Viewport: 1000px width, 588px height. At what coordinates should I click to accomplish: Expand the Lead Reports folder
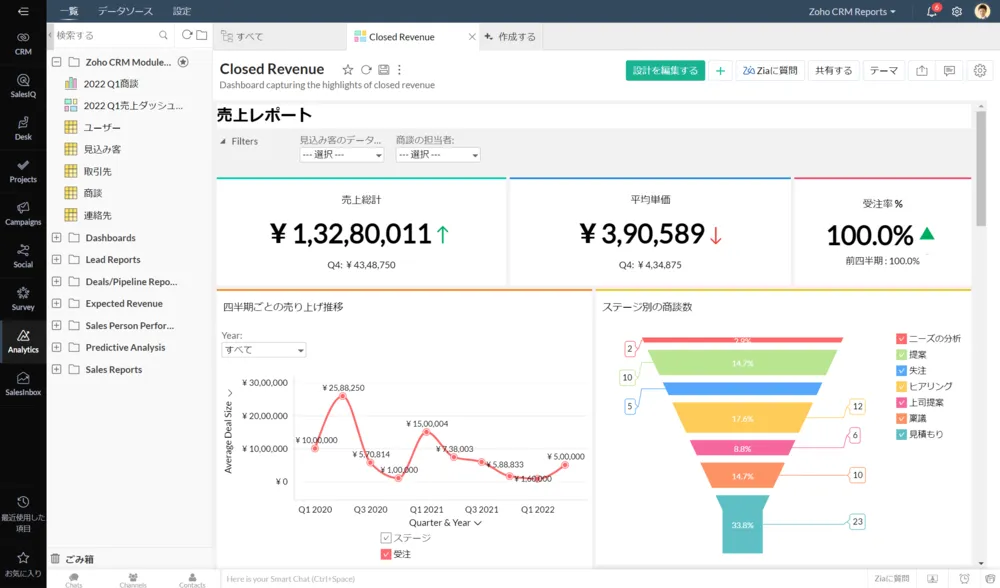coord(57,260)
